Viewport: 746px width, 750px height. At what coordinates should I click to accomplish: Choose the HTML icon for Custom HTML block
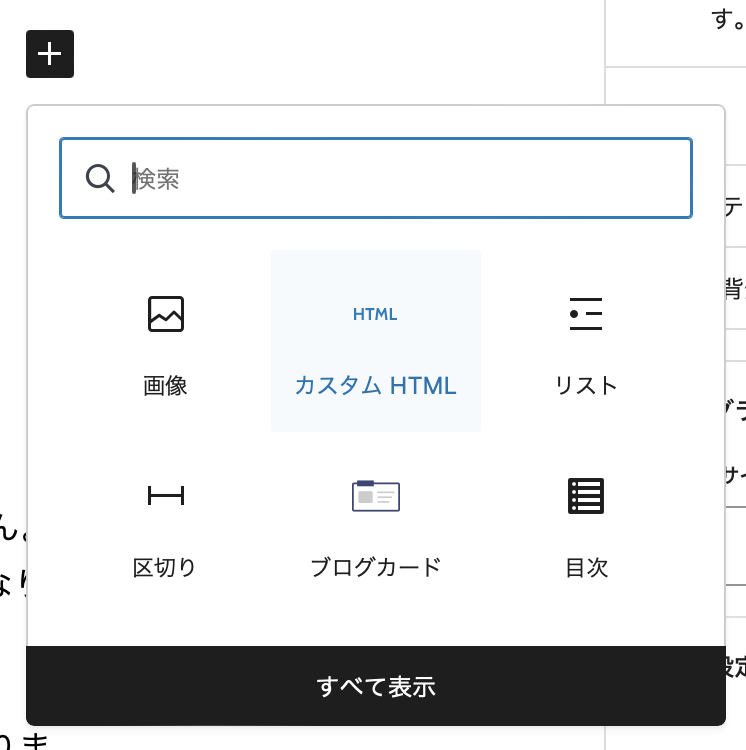[x=375, y=314]
